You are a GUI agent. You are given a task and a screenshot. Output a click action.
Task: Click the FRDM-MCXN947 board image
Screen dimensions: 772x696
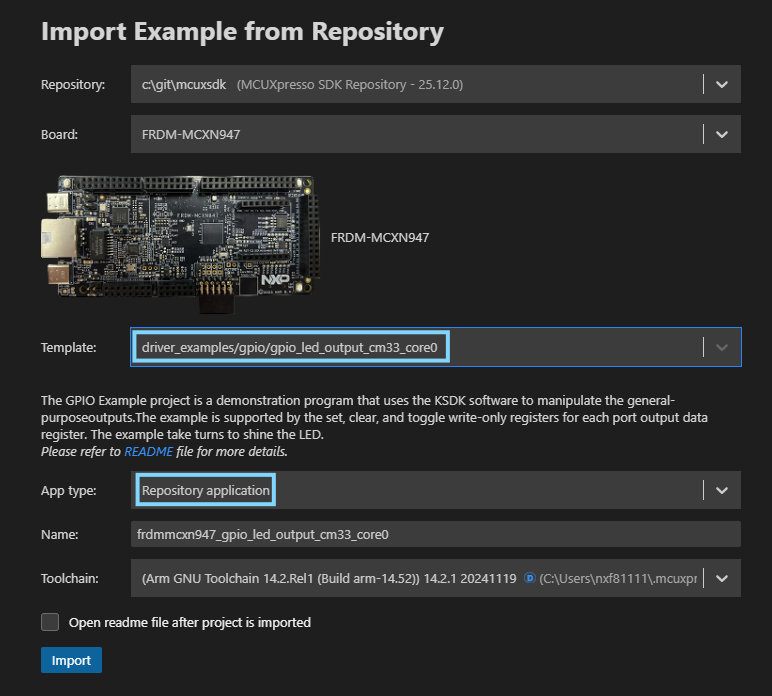(x=180, y=244)
